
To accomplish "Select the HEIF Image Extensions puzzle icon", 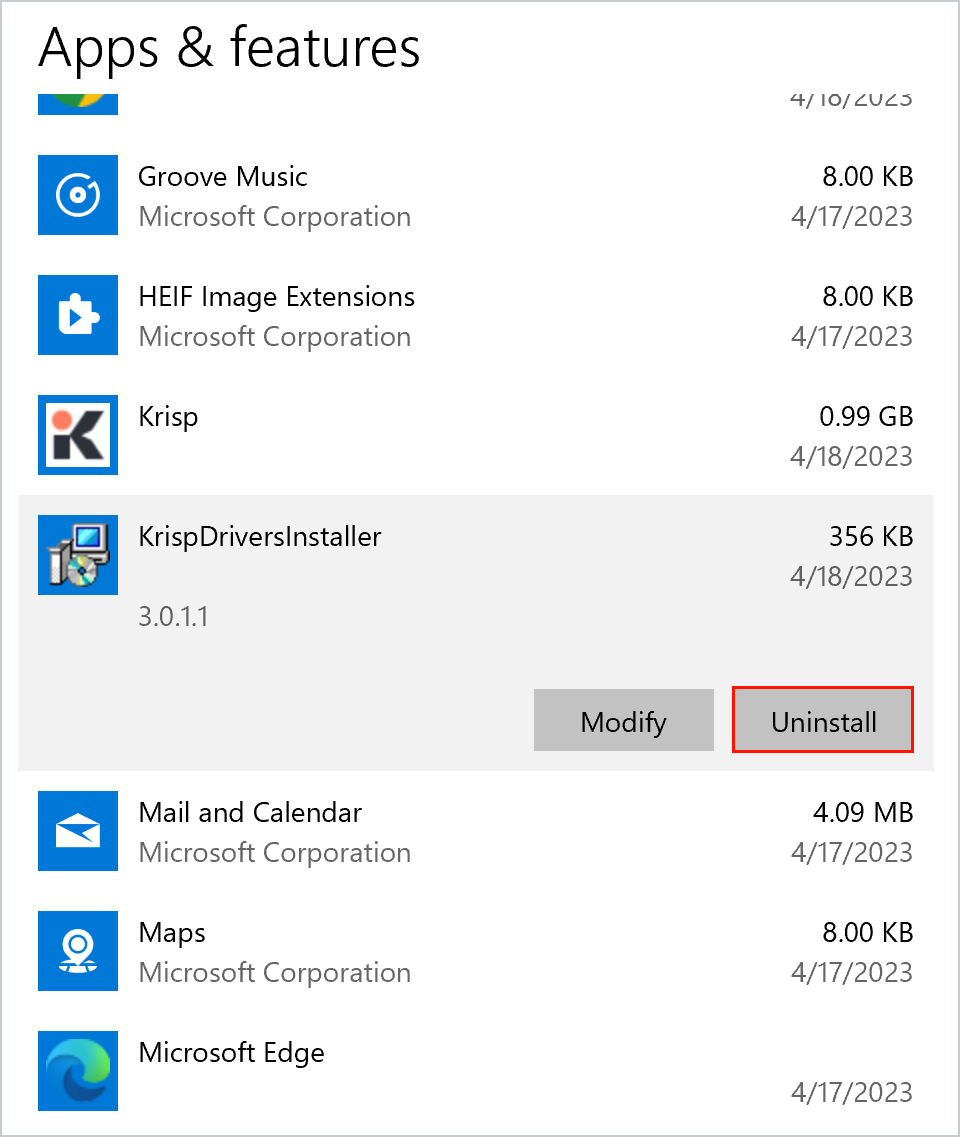I will (x=78, y=315).
